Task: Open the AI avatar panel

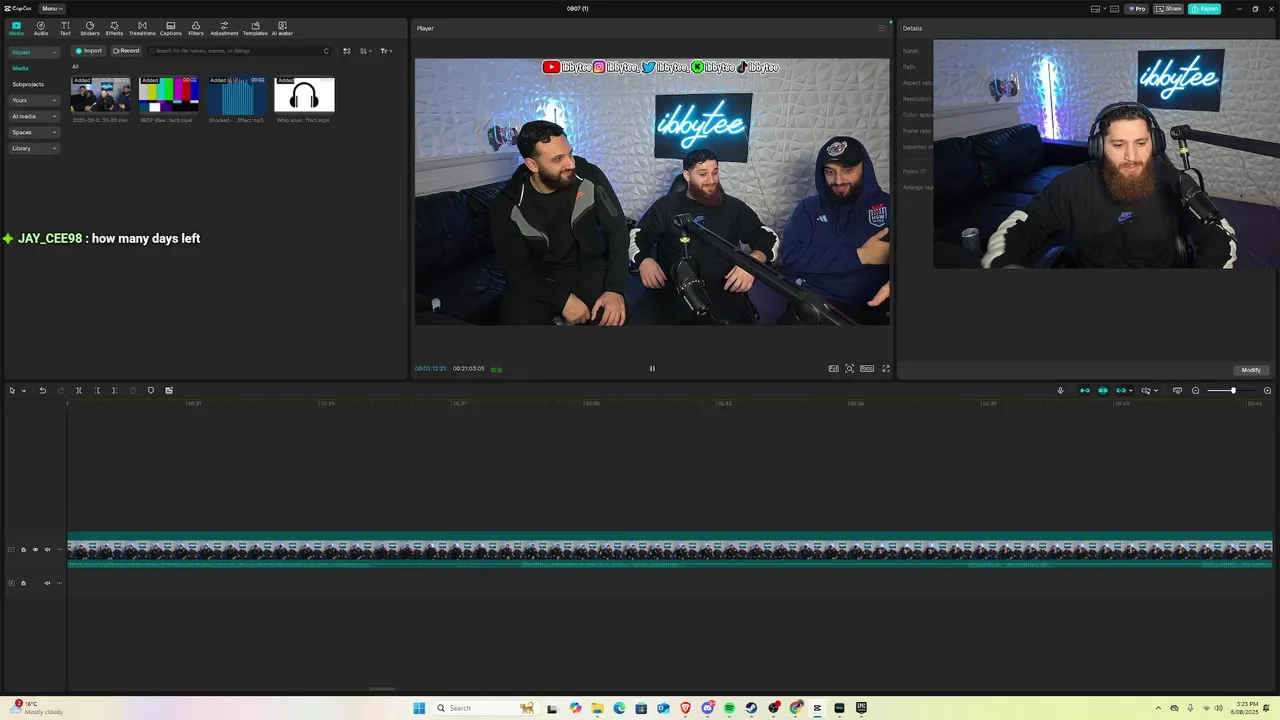Action: pyautogui.click(x=282, y=28)
